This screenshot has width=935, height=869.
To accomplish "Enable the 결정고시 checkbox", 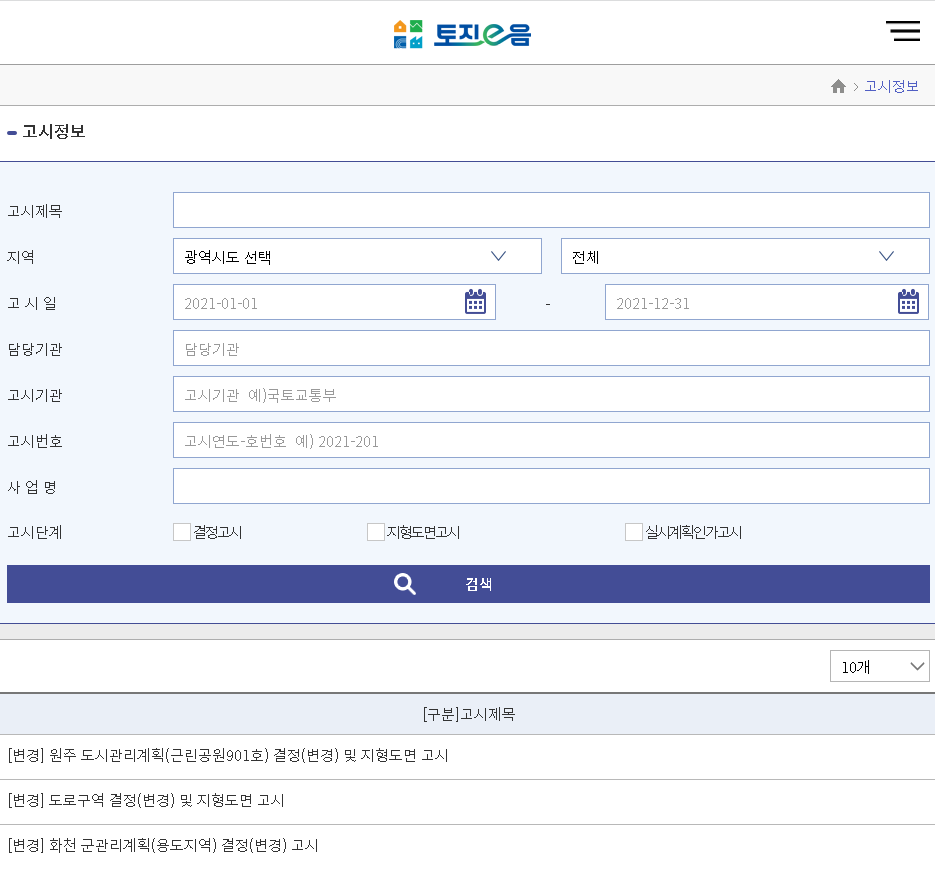I will [x=181, y=532].
